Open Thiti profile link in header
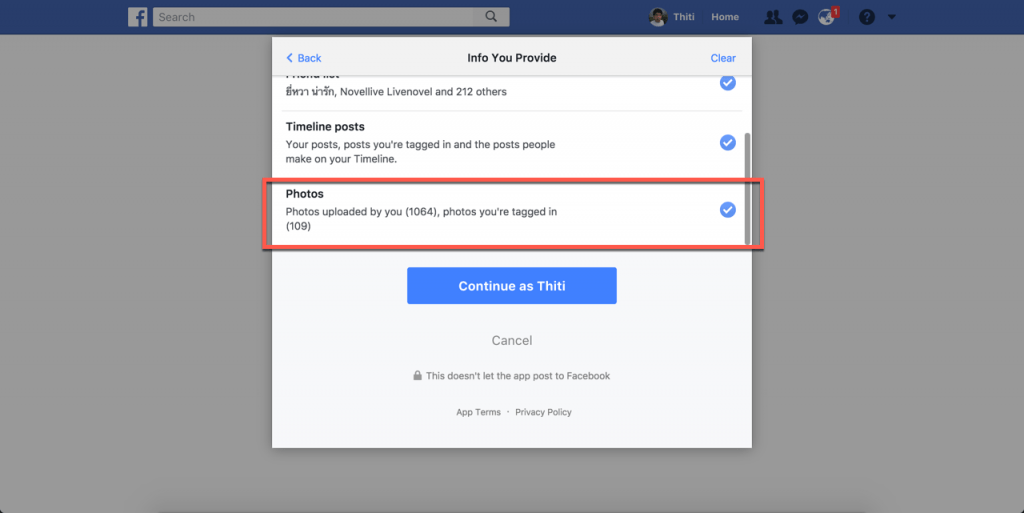 (684, 17)
